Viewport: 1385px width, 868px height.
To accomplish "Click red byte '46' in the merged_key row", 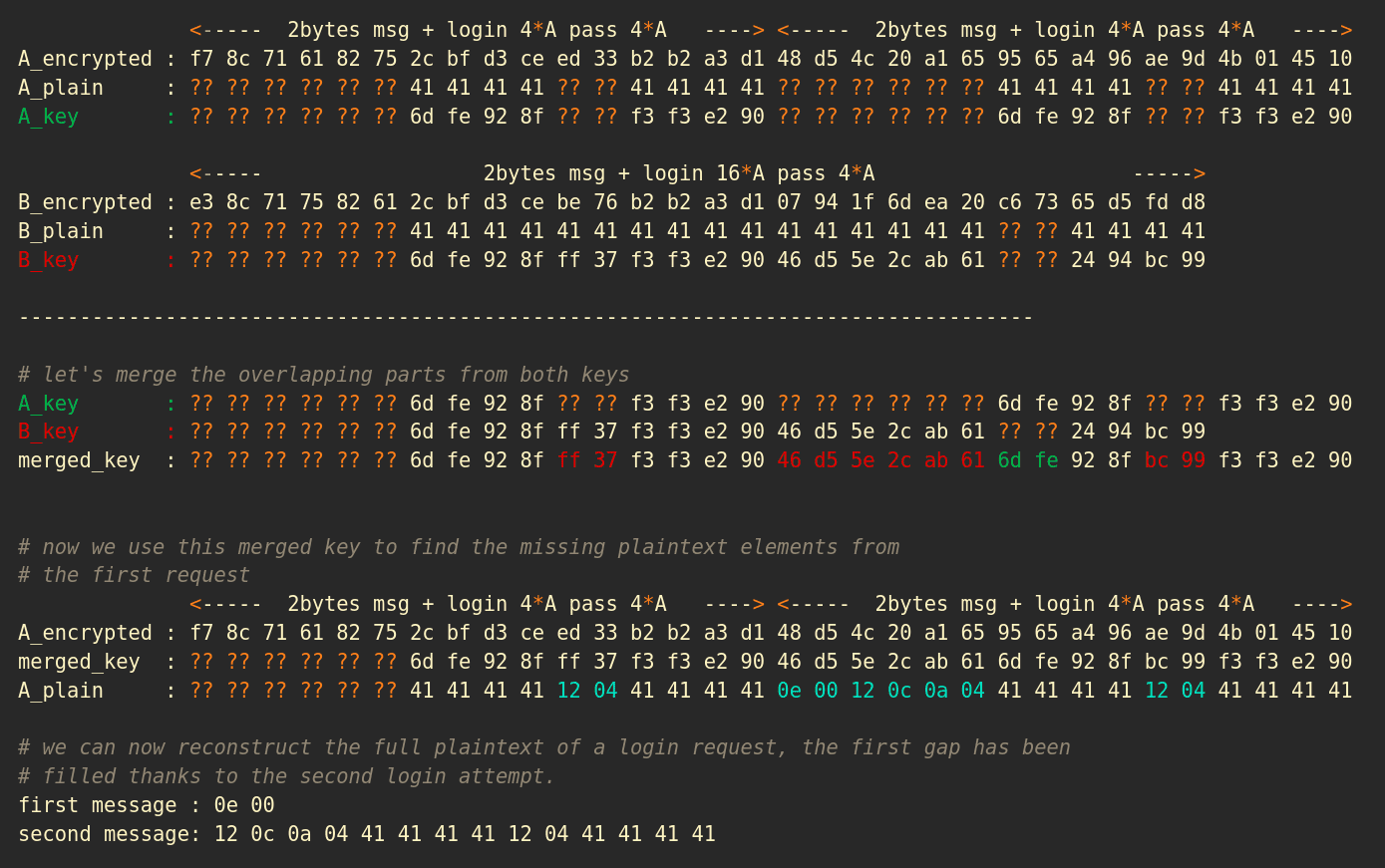I will coord(790,460).
